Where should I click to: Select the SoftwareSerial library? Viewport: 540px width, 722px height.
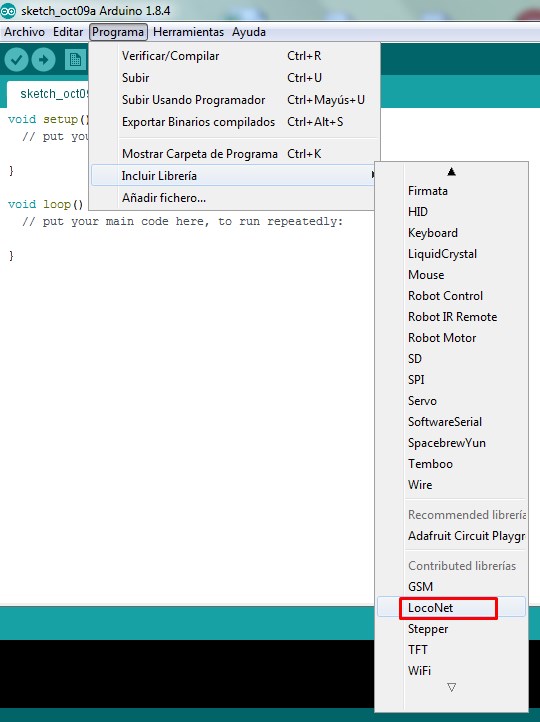(x=451, y=422)
